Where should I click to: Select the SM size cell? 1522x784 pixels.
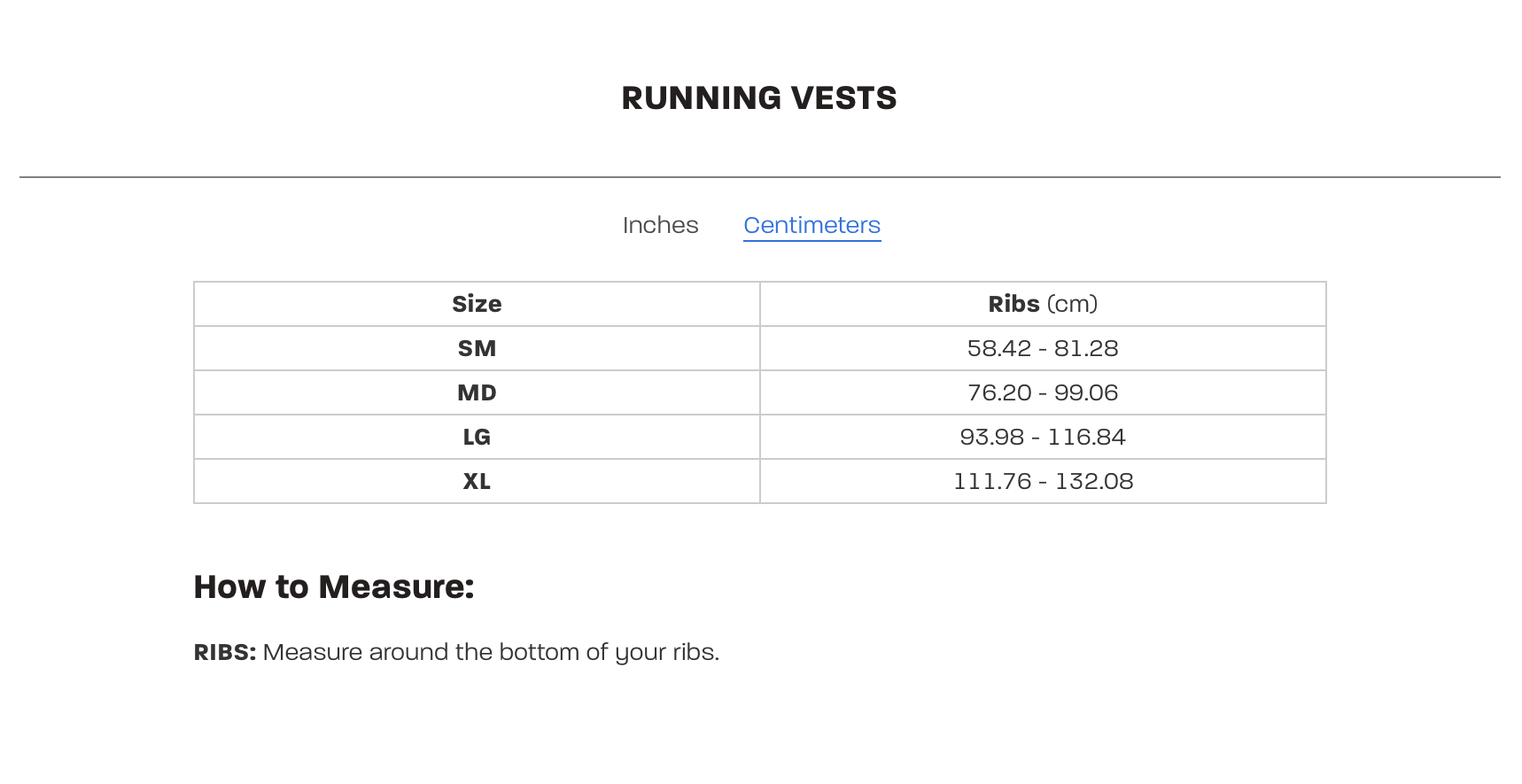coord(477,348)
